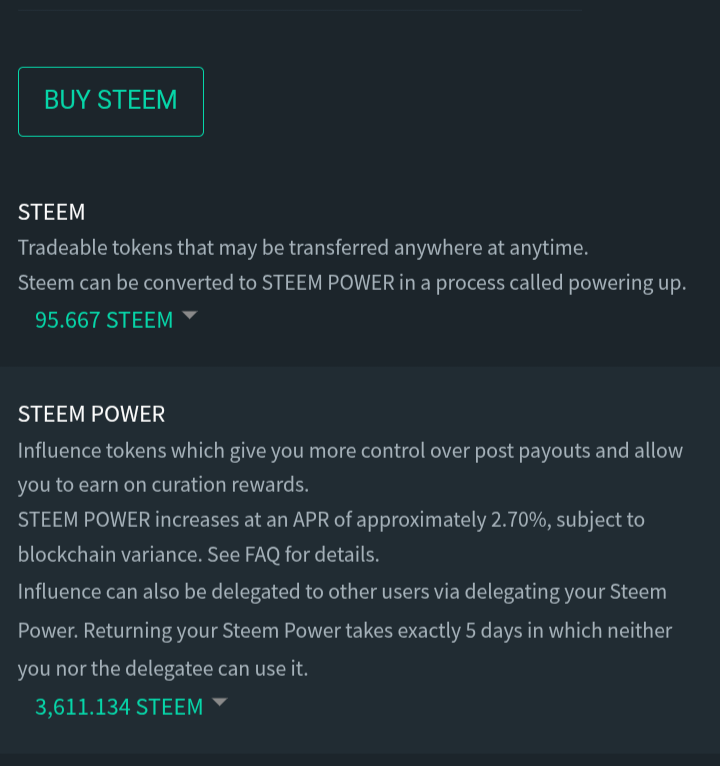720x766 pixels.
Task: Click the 'See FAQ for details' sentence
Action: (293, 554)
